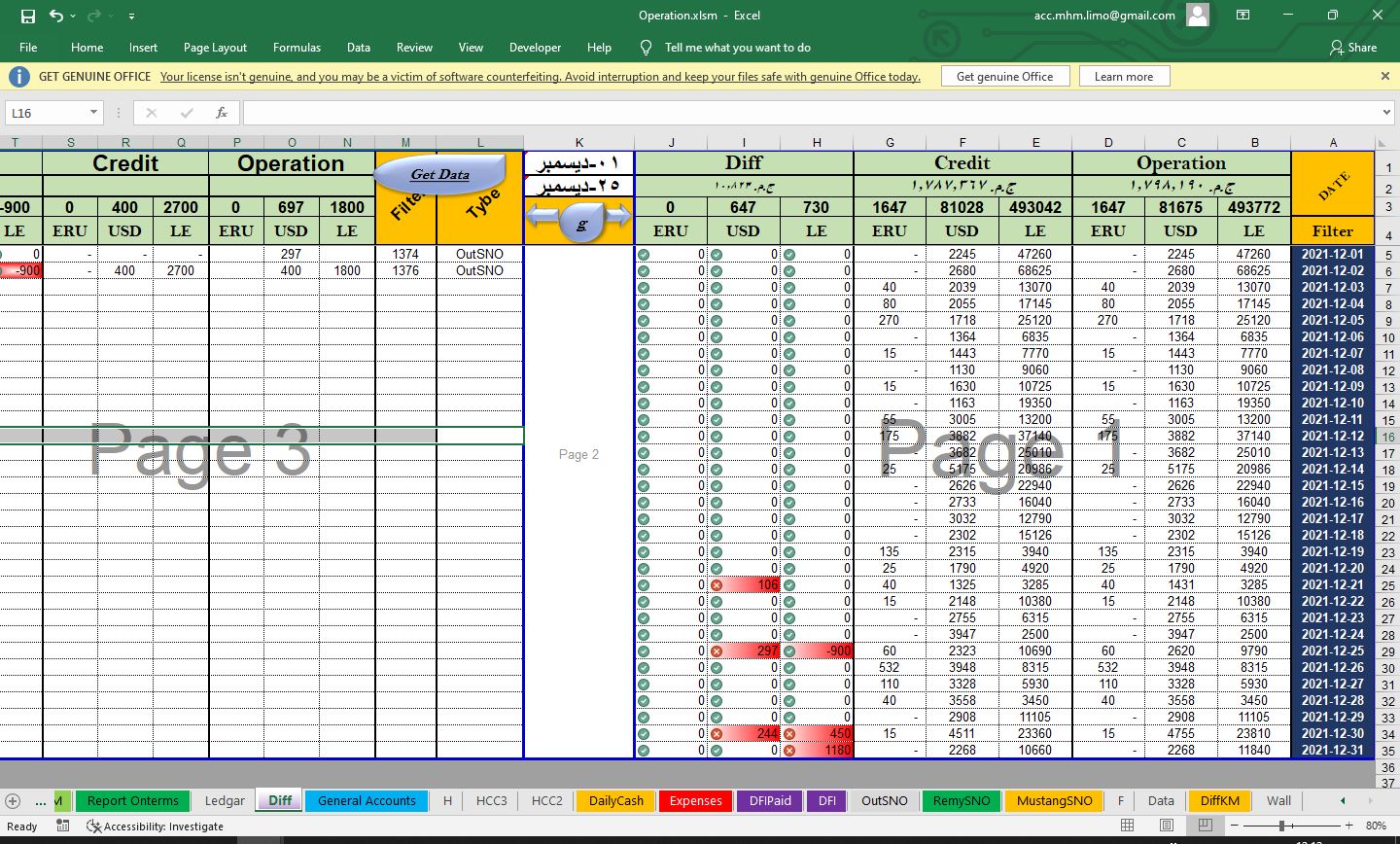Click the Learn more button
This screenshot has height=844, width=1400.
click(x=1123, y=77)
